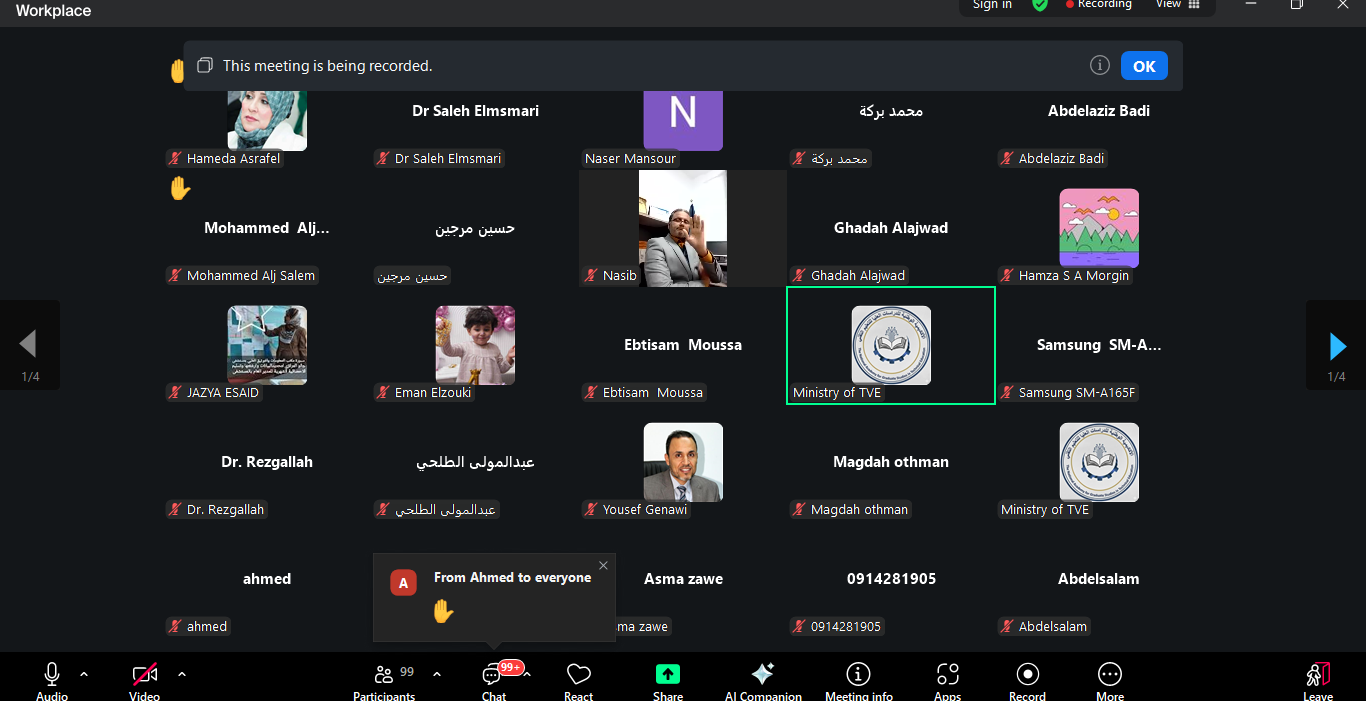The height and width of the screenshot is (701, 1366).
Task: Open AI Companion
Action: [763, 678]
